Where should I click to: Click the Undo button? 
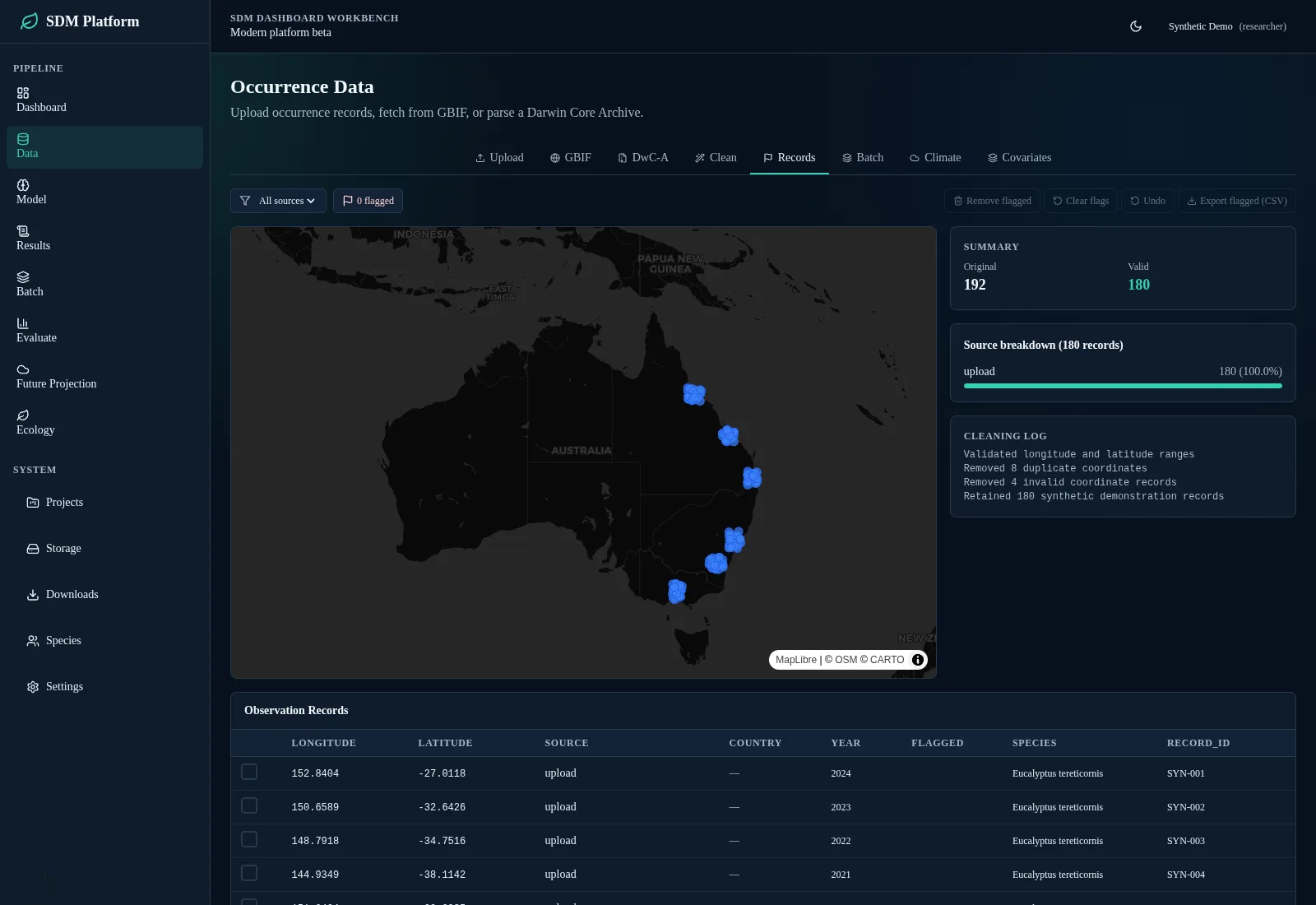[1147, 201]
